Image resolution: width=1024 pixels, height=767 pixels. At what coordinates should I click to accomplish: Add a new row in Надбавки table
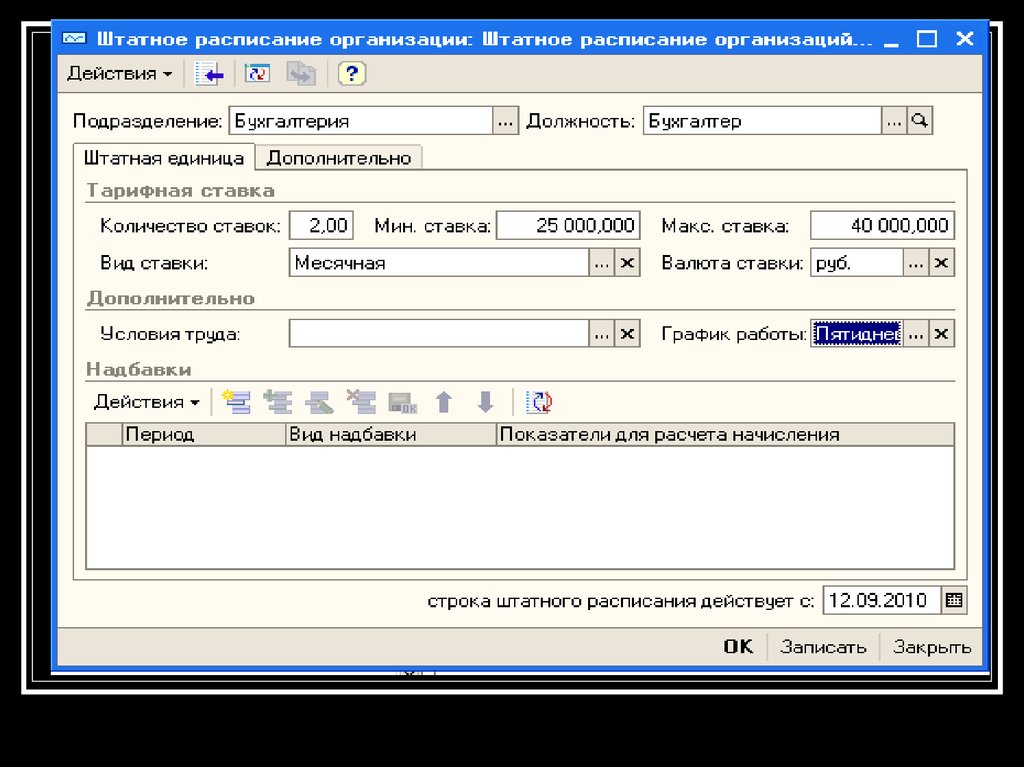[x=236, y=402]
